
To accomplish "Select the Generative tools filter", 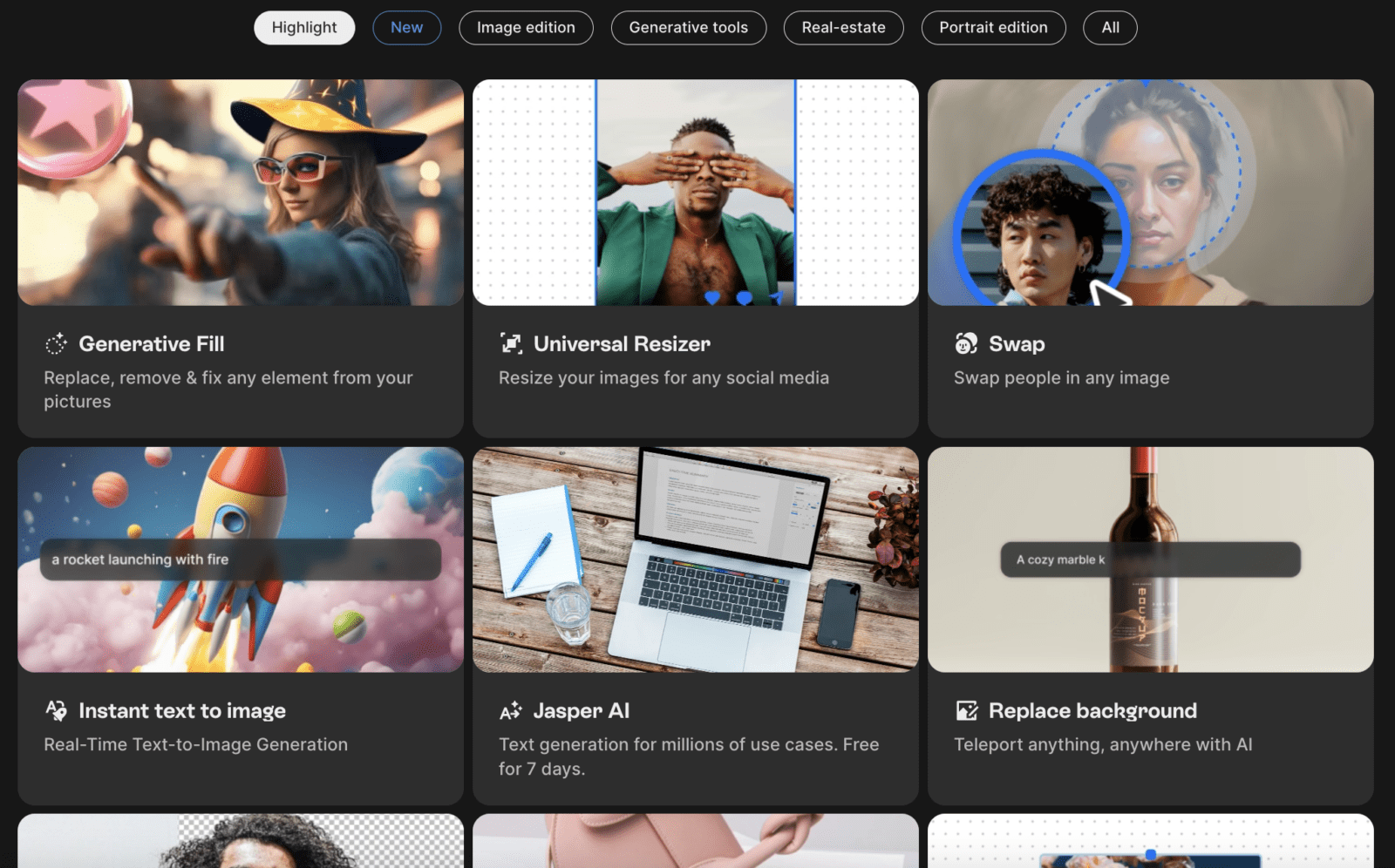I will pyautogui.click(x=688, y=27).
